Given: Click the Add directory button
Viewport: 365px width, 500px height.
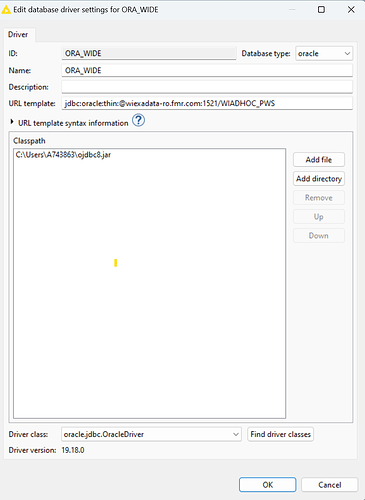Looking at the screenshot, I should tap(319, 179).
